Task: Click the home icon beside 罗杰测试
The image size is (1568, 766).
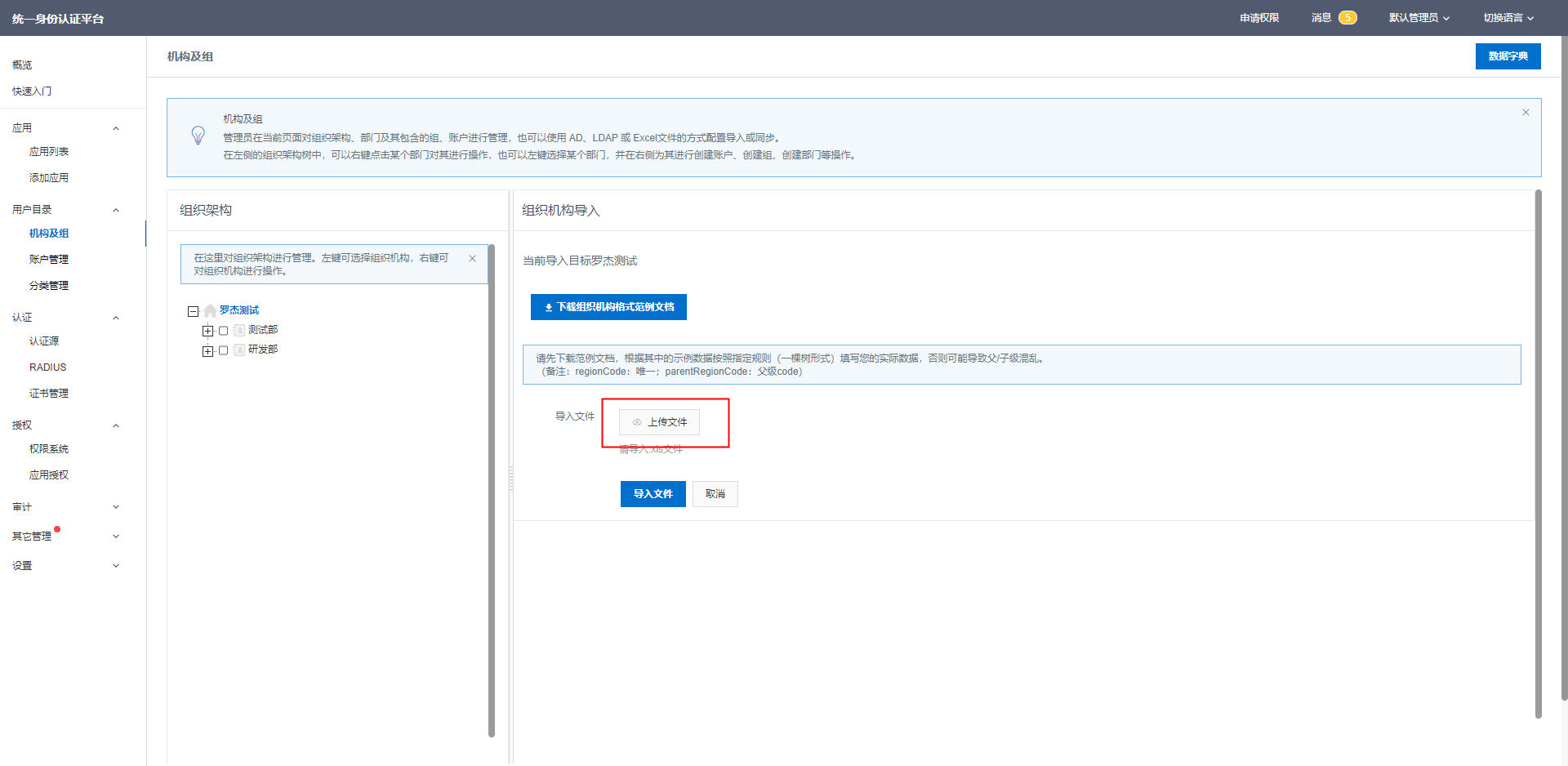Action: pyautogui.click(x=210, y=311)
